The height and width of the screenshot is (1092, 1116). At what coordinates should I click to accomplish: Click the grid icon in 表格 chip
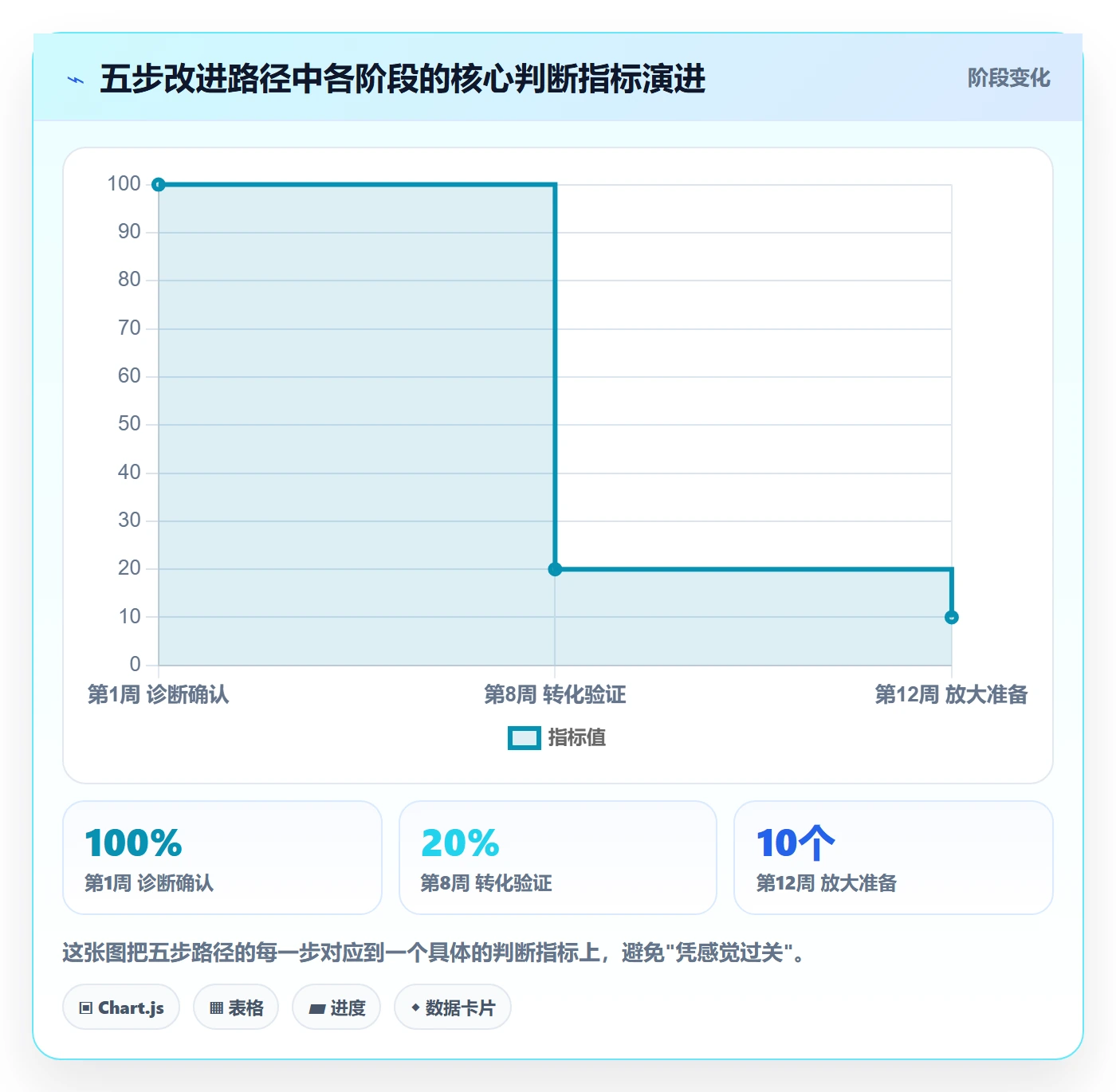216,1008
